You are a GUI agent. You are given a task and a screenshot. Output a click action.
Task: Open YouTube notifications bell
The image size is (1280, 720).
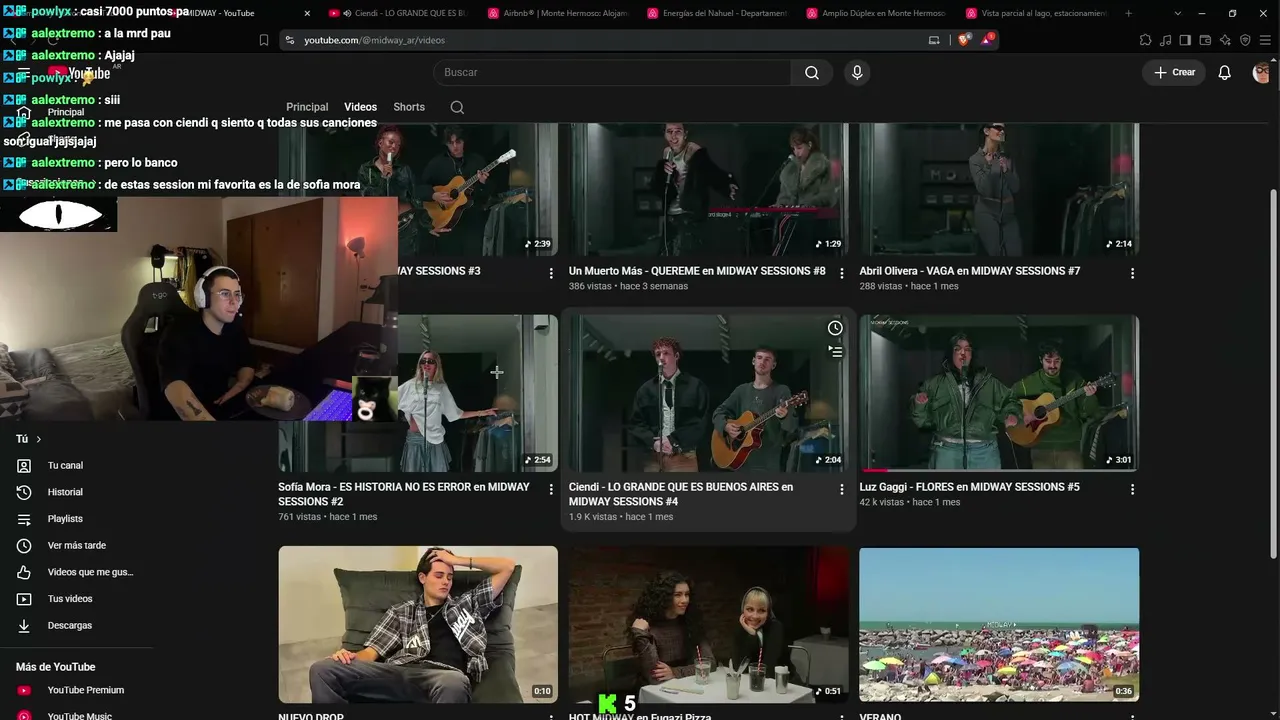click(1224, 72)
